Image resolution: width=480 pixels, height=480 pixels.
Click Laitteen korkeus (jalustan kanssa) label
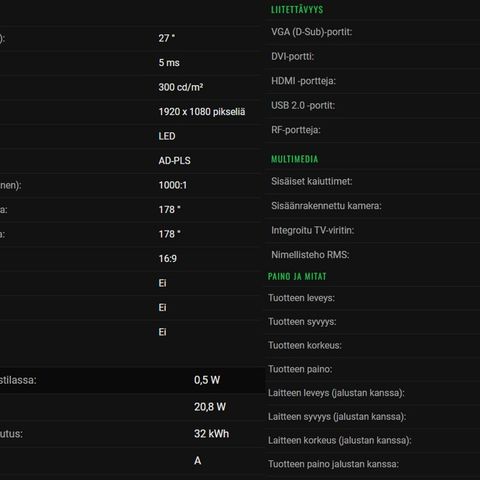tap(340, 440)
